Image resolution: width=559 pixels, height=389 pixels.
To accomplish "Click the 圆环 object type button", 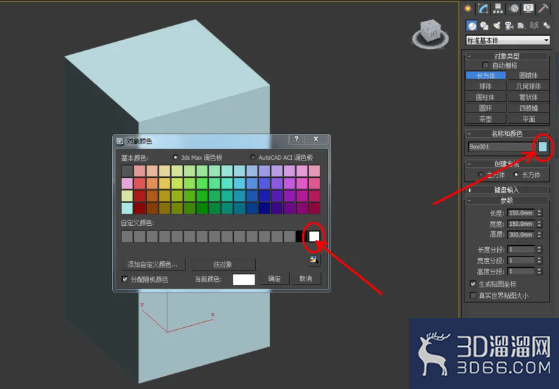I will click(x=486, y=108).
